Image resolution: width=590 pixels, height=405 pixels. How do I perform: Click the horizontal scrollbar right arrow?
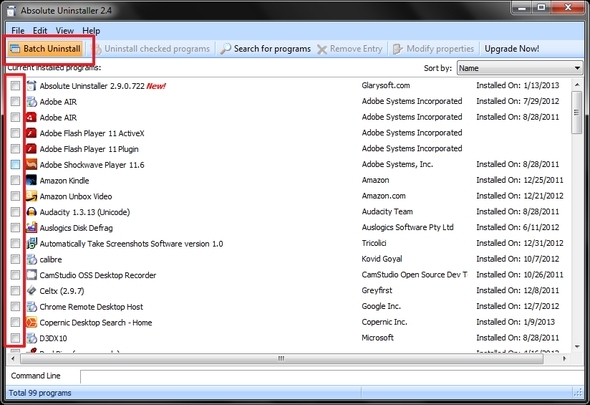[564, 358]
